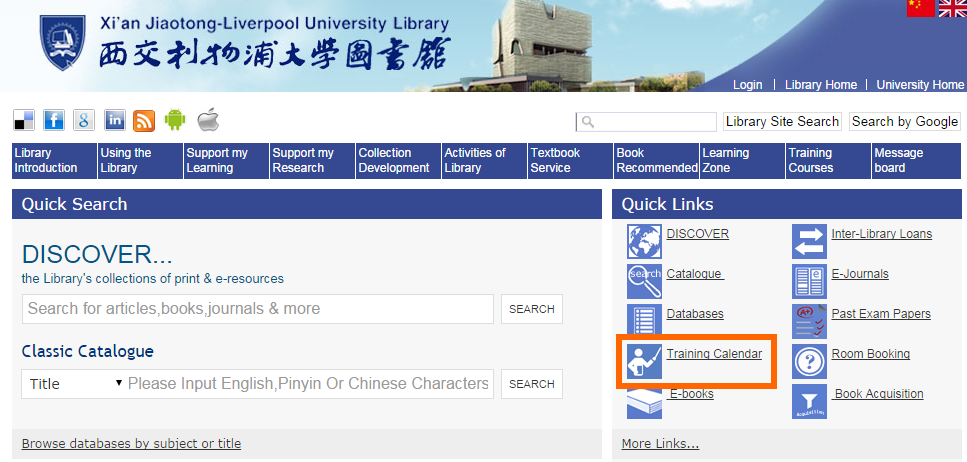Open Browse databases by subject or title

point(131,443)
